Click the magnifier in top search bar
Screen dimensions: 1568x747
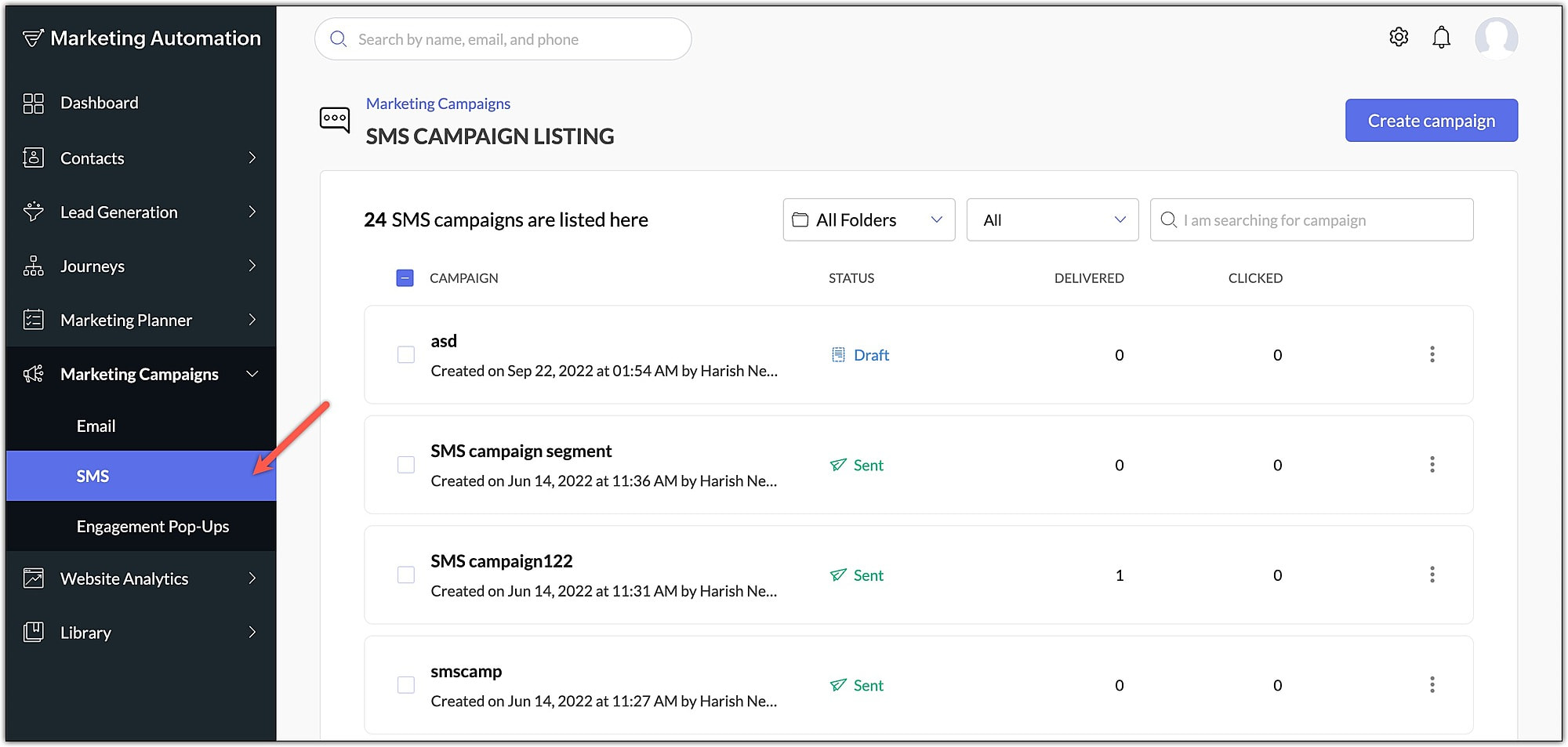pos(339,39)
